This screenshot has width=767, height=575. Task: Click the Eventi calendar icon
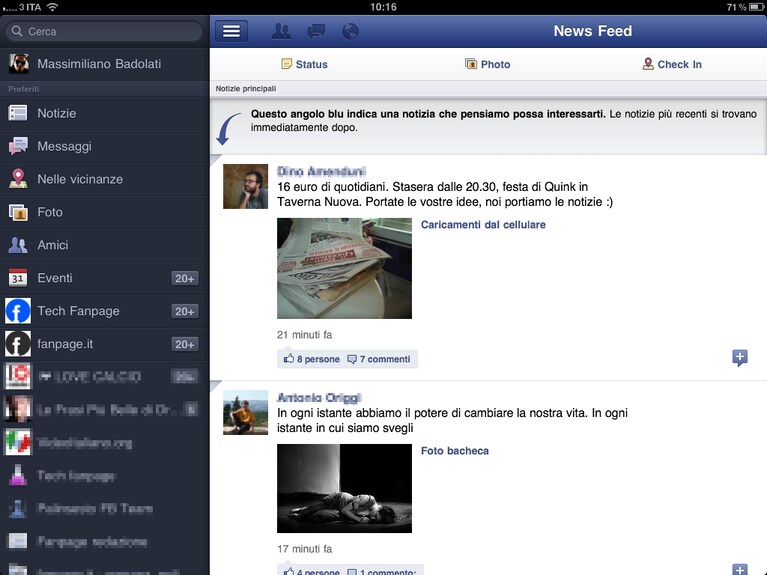[18, 277]
